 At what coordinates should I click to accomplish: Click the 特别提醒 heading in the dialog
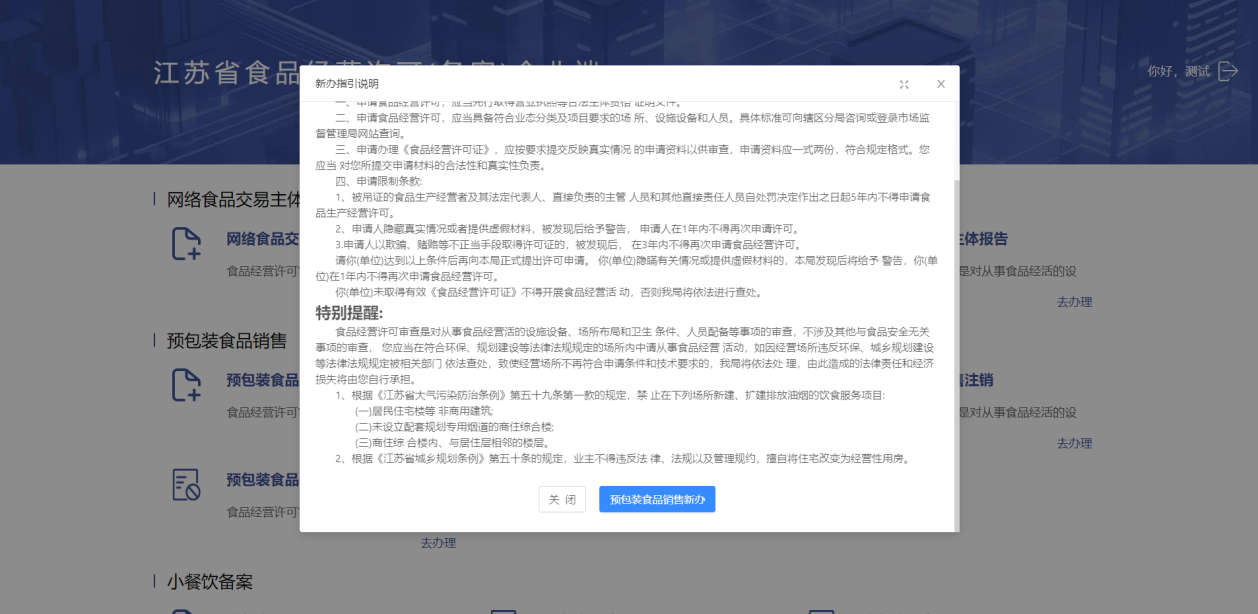pos(349,312)
